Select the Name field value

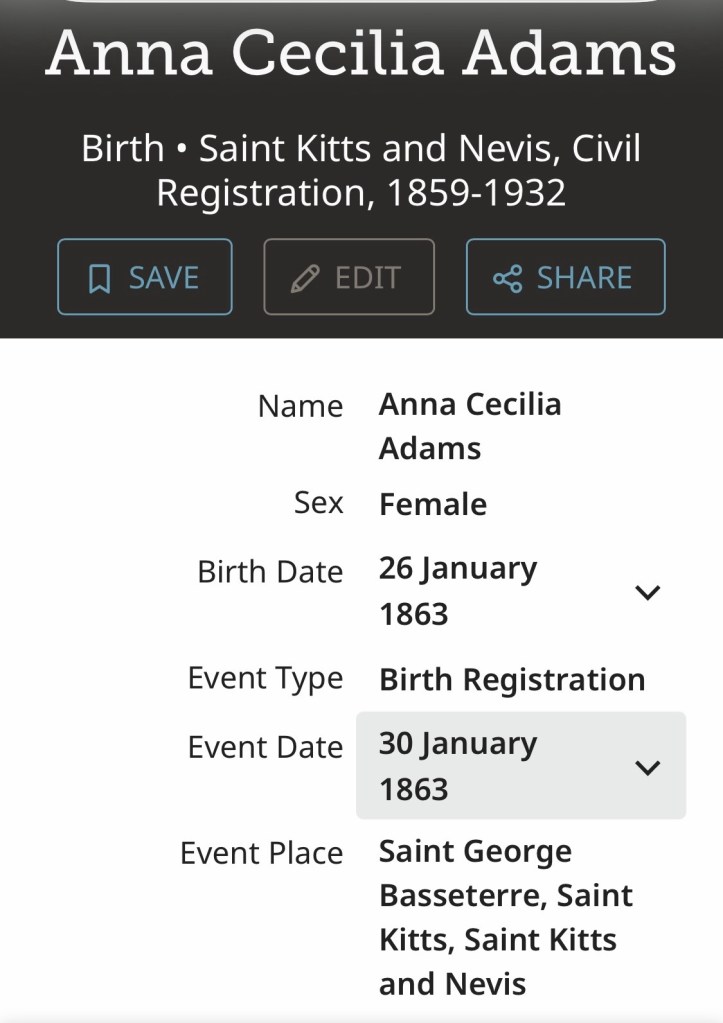coord(469,426)
